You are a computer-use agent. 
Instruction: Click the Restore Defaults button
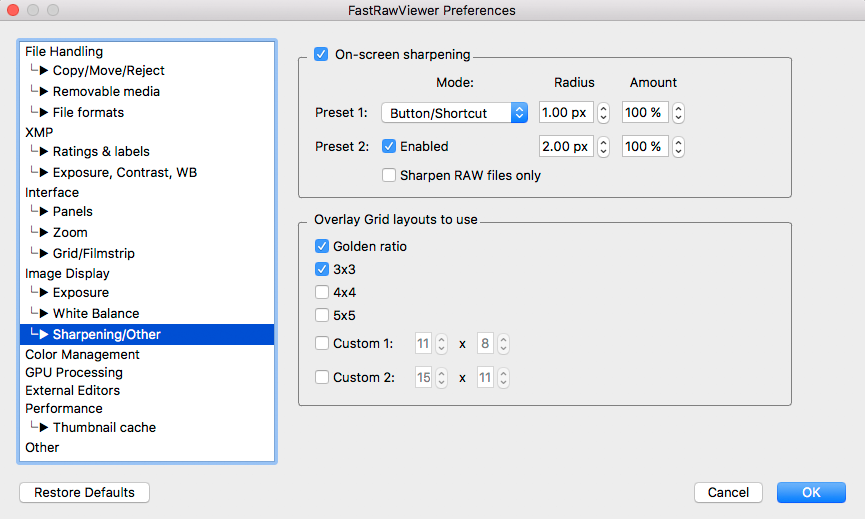pos(84,493)
